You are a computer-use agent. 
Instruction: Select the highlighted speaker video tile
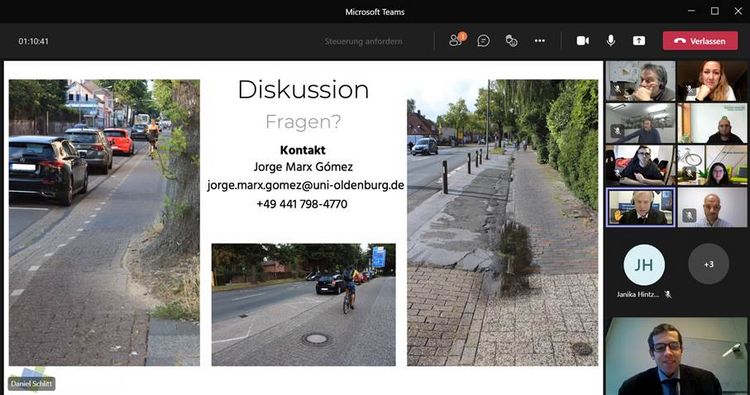[641, 207]
